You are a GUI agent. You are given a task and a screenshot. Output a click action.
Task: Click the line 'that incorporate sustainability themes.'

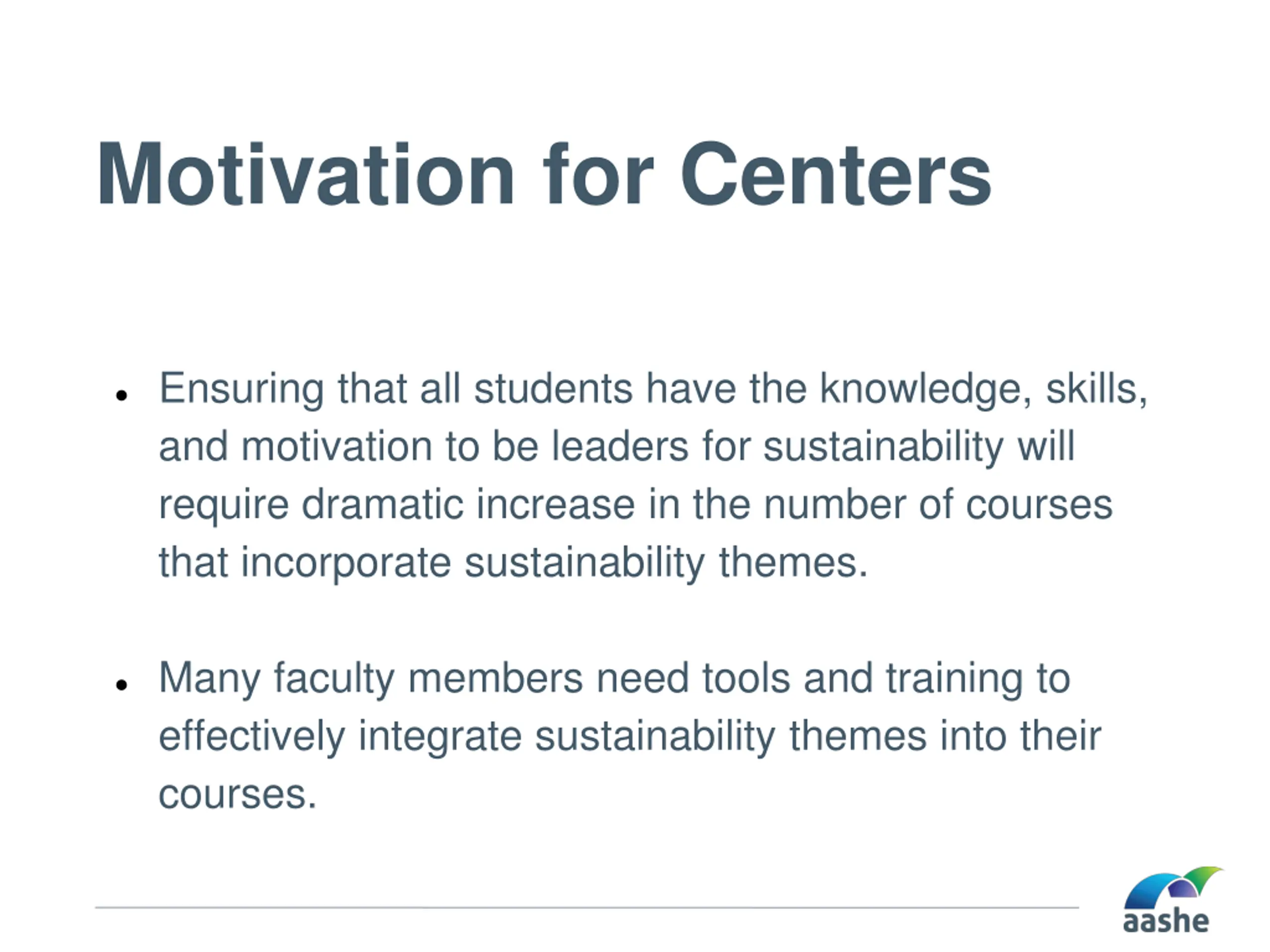coord(512,562)
